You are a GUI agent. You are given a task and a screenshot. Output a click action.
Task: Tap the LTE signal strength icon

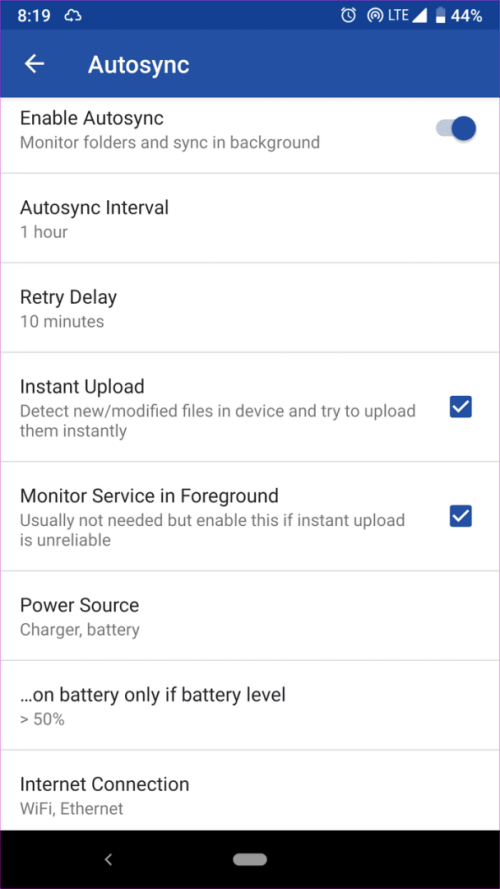click(419, 16)
